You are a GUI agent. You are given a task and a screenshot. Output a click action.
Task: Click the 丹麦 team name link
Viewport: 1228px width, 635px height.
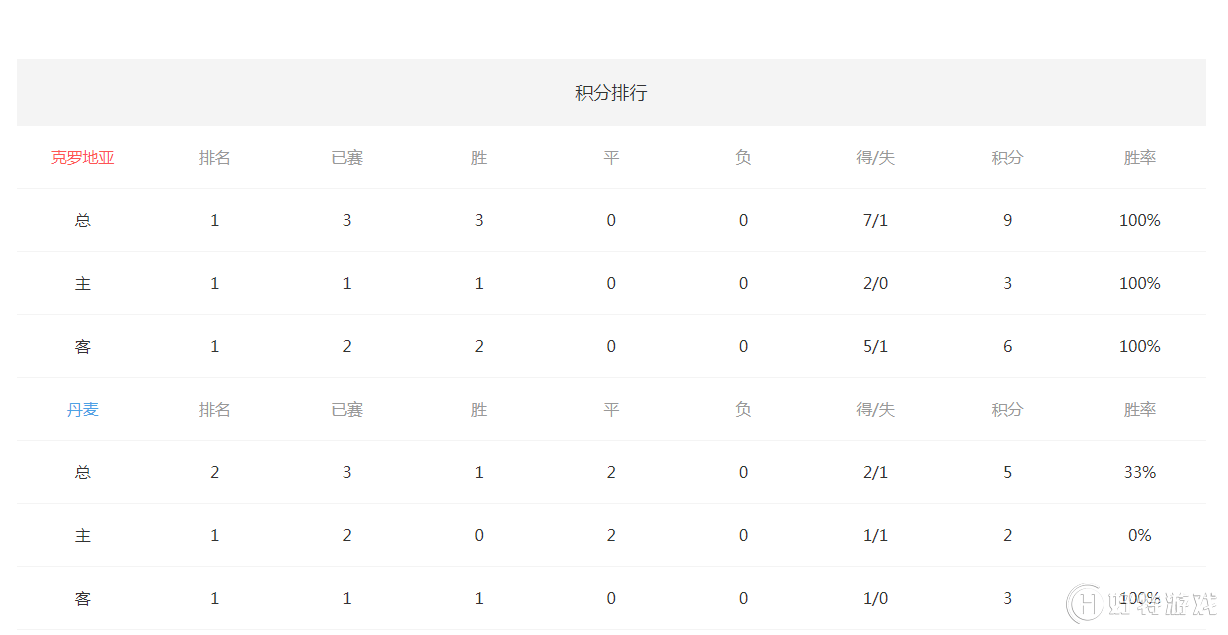click(83, 410)
